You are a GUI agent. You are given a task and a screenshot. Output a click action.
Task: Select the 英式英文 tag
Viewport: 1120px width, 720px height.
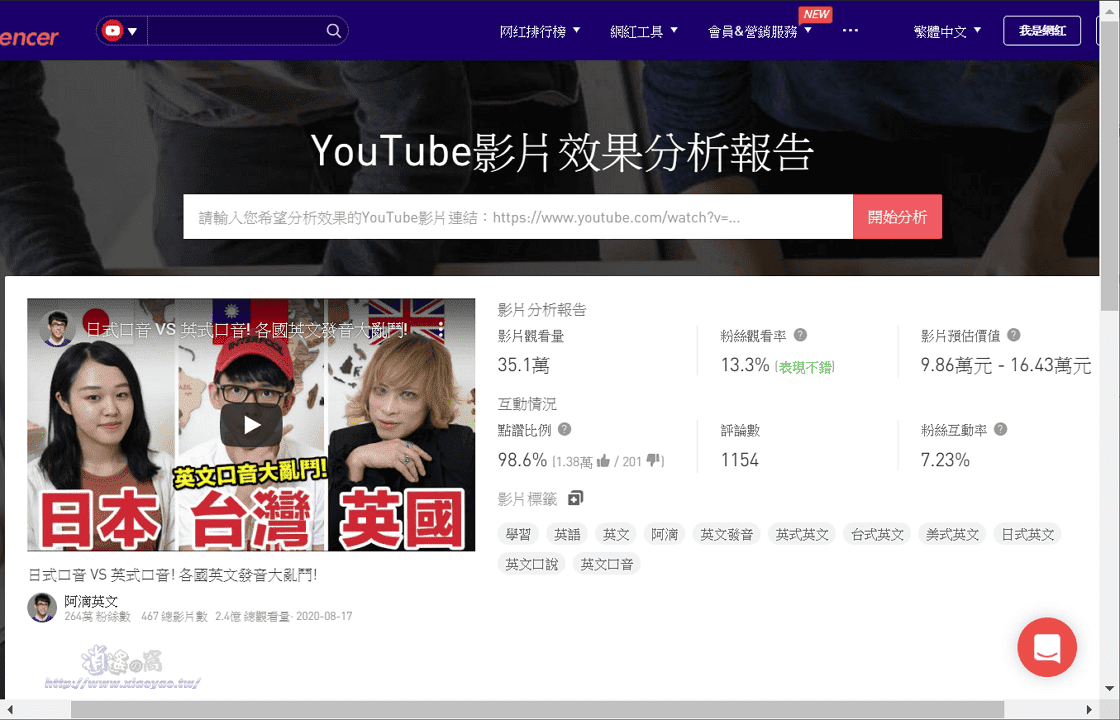click(x=802, y=534)
